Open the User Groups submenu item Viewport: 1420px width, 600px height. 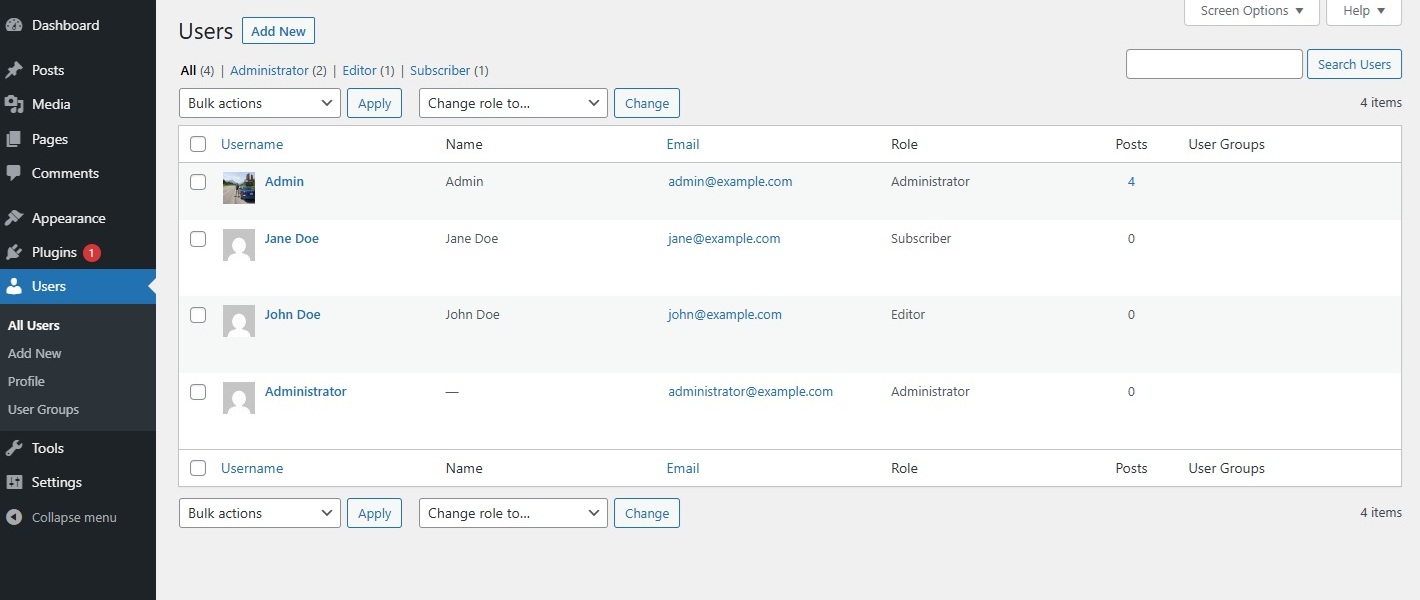43,409
